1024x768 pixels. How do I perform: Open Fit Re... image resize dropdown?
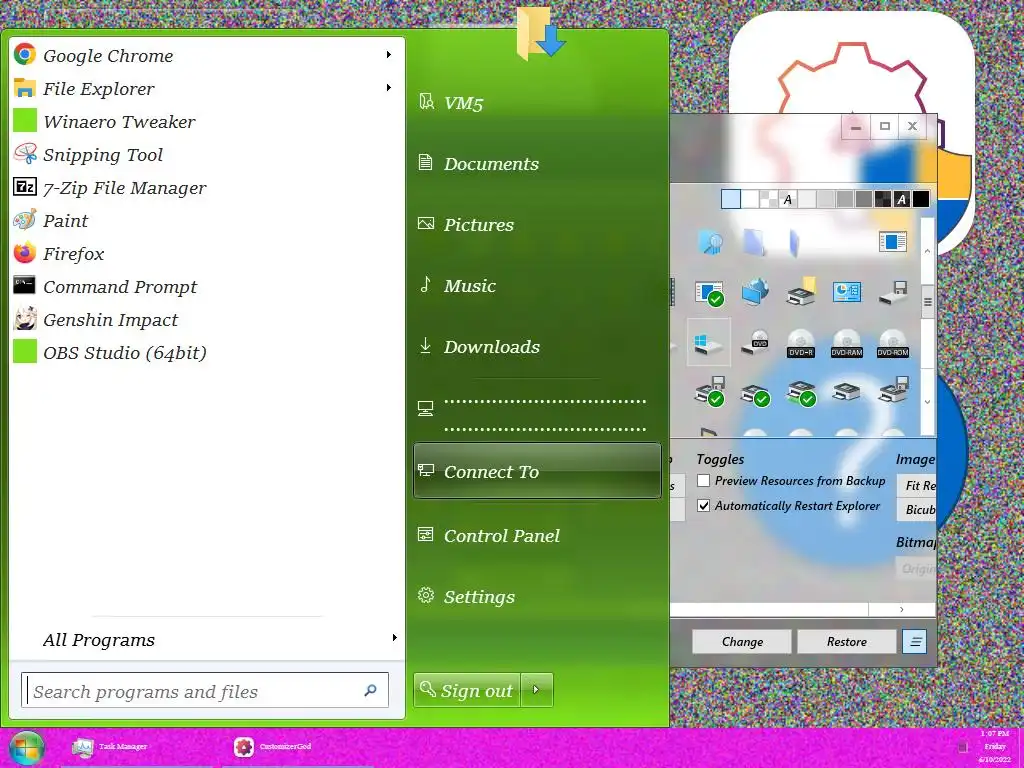916,485
